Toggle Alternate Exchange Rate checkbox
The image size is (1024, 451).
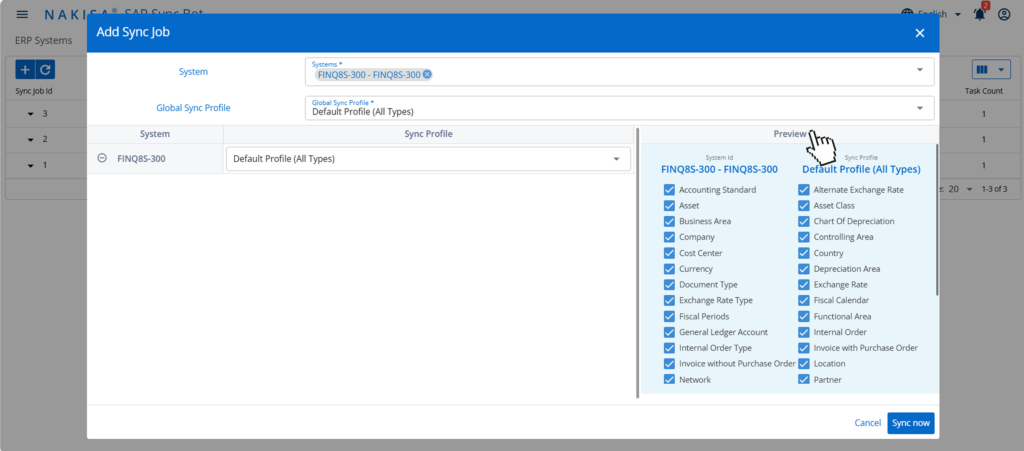[804, 190]
